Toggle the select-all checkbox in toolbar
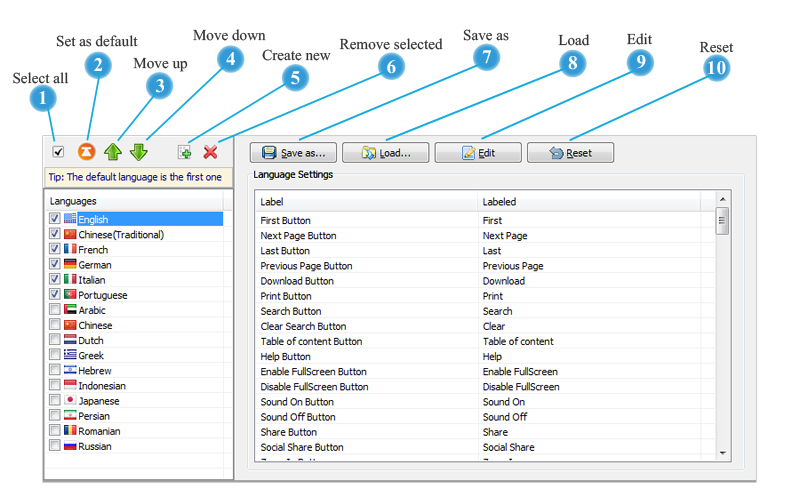The height and width of the screenshot is (489, 800). pos(58,152)
